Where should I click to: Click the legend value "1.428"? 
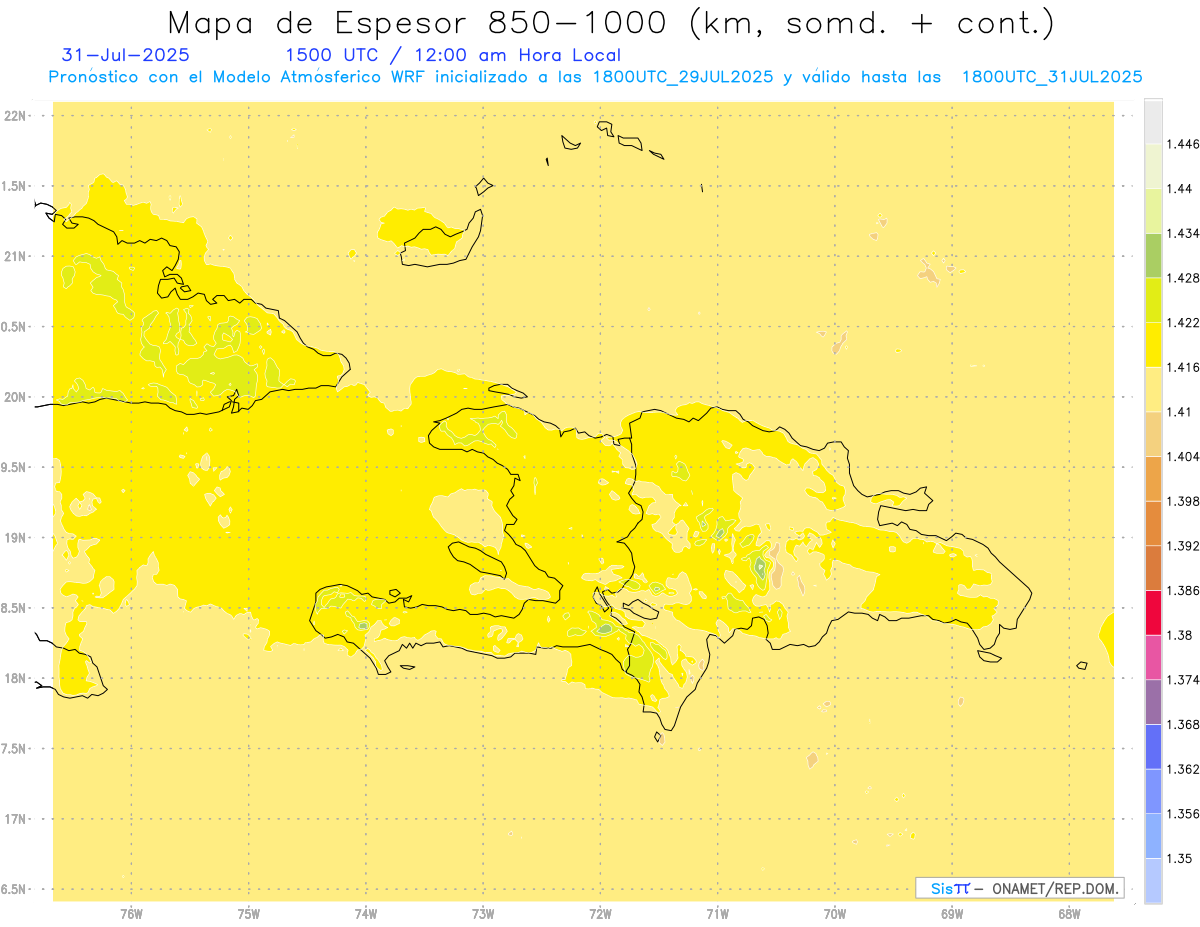tap(1183, 278)
